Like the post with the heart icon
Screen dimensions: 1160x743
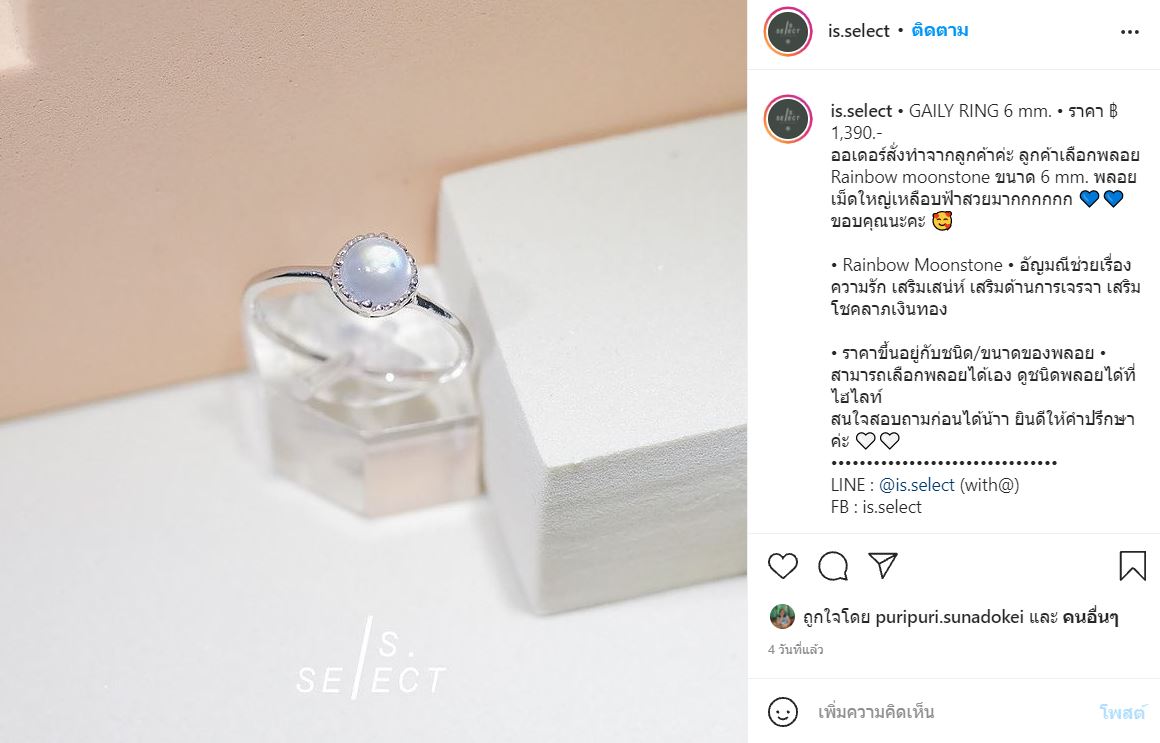coord(783,566)
